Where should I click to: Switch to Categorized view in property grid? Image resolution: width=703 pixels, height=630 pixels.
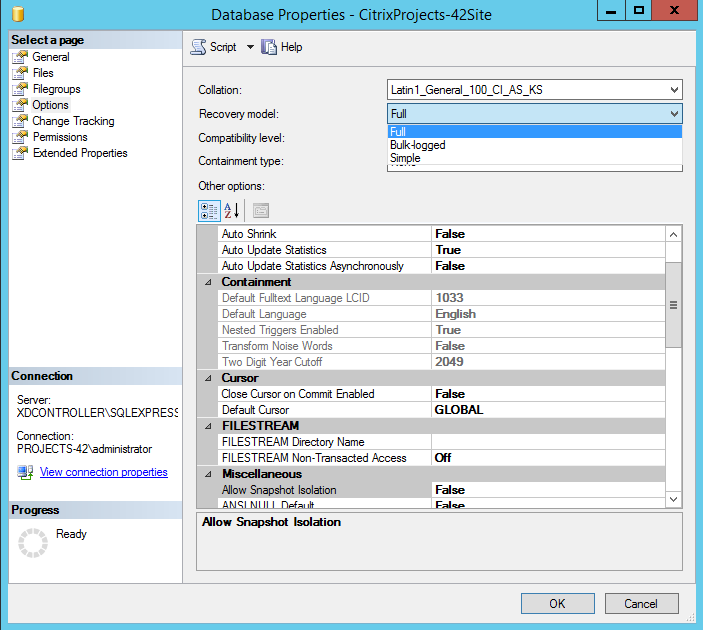click(209, 211)
